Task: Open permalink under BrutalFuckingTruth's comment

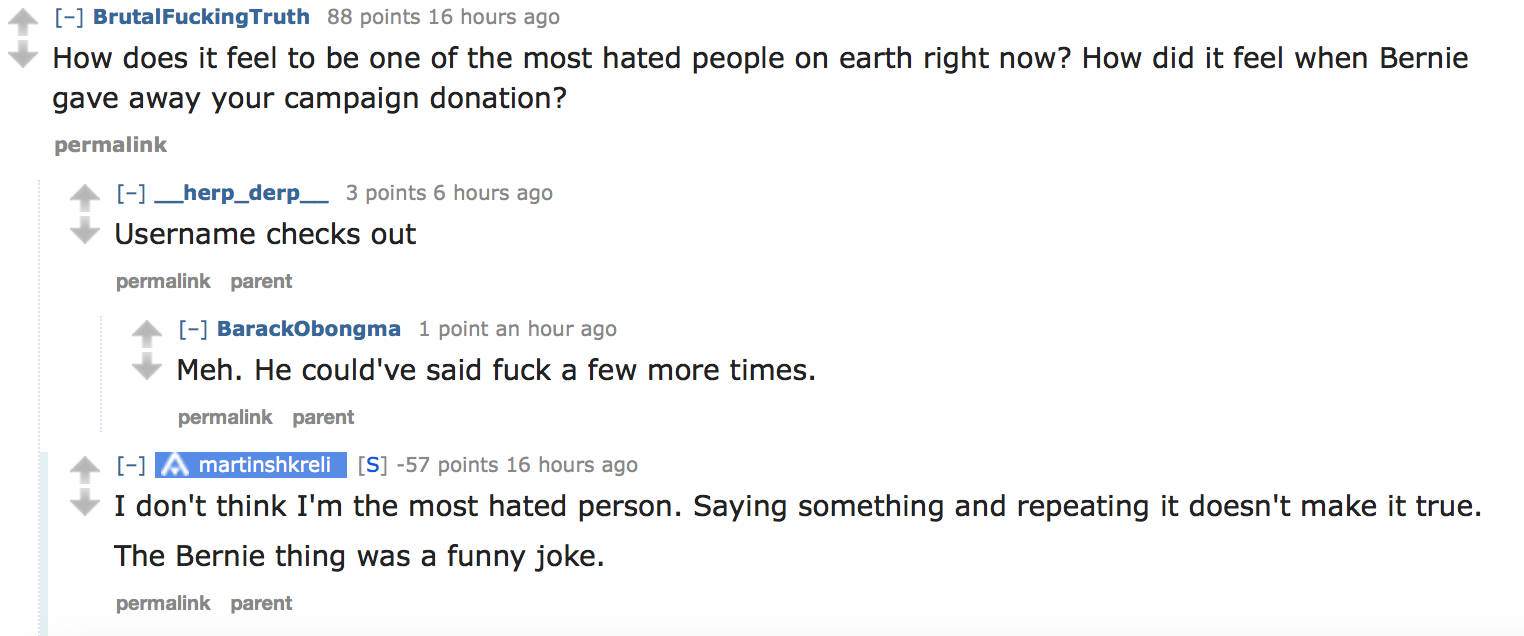Action: tap(110, 145)
